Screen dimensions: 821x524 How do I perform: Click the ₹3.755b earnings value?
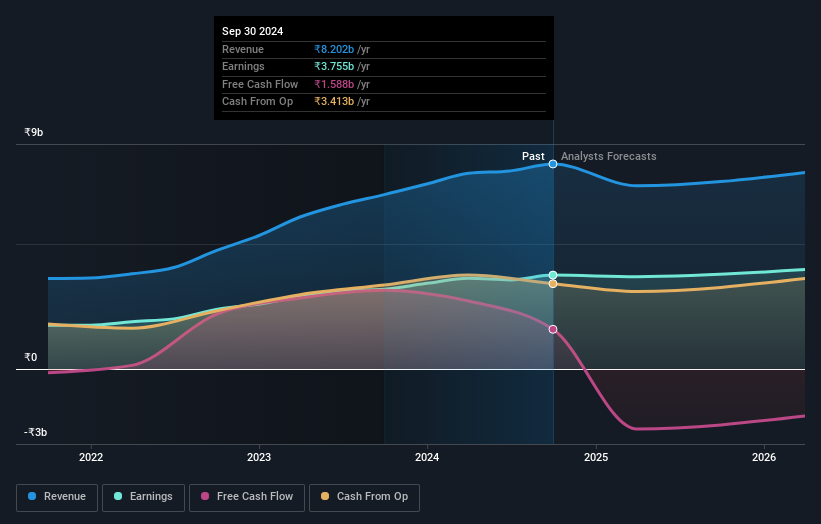334,66
